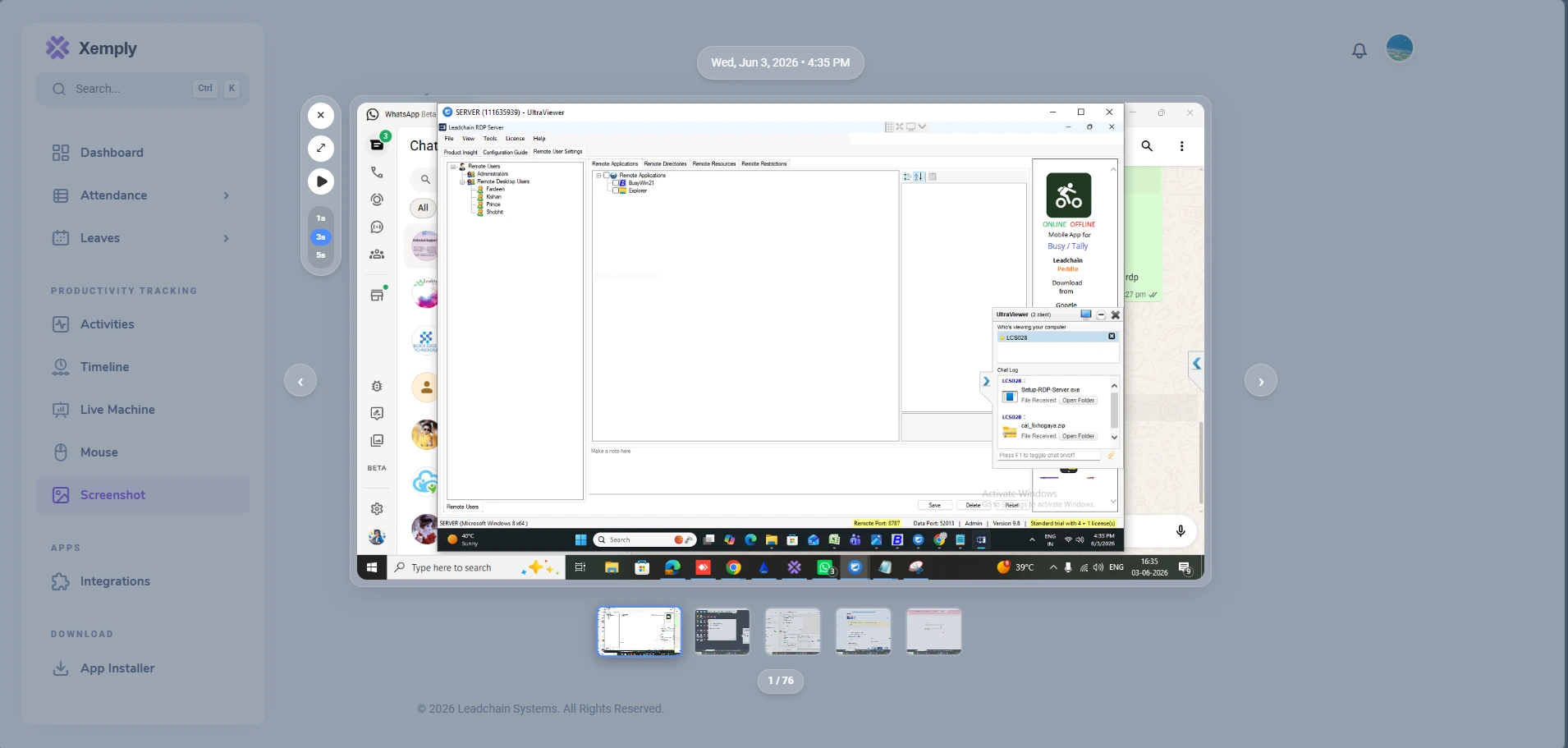Click Open Folder for Setup-RDP-Server.exe
Screen dimensions: 1568x748
point(1078,401)
